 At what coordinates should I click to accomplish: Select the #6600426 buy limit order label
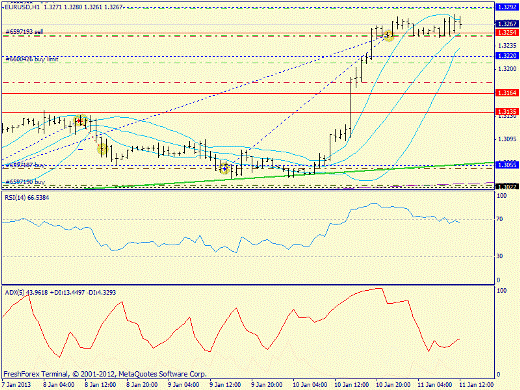[32, 59]
